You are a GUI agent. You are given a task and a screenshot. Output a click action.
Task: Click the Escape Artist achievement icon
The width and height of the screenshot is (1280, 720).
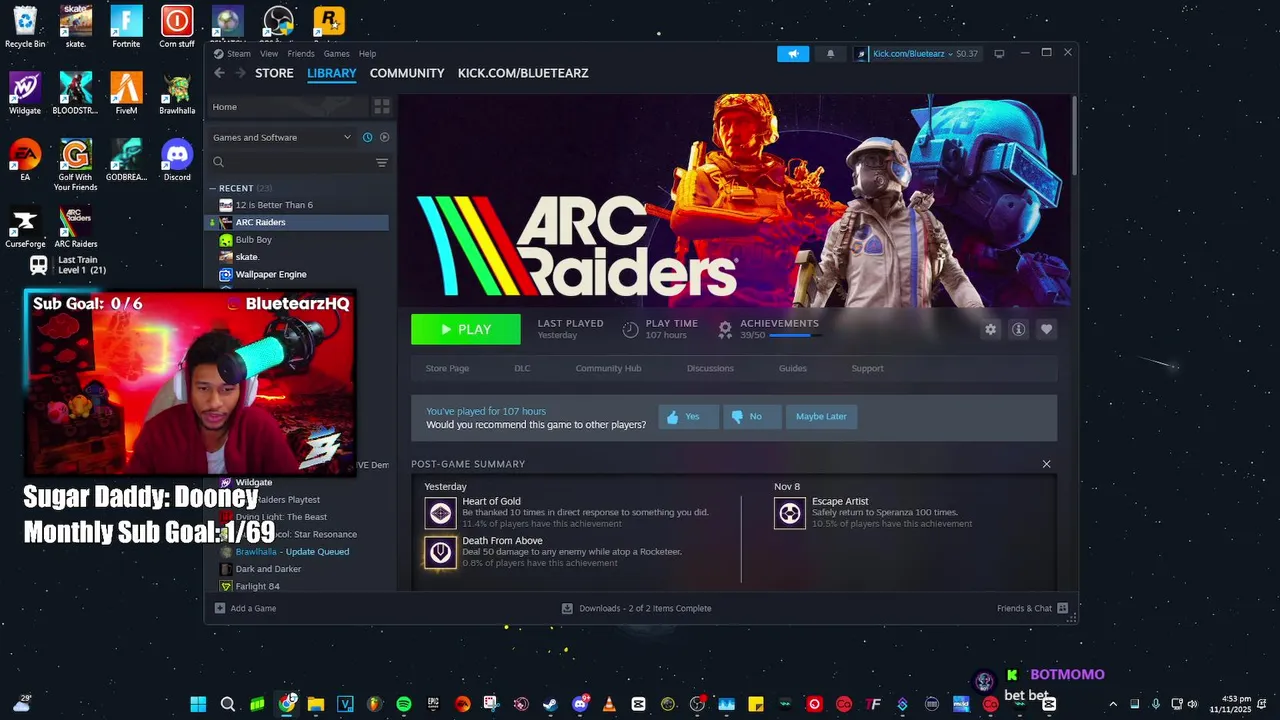tap(789, 513)
